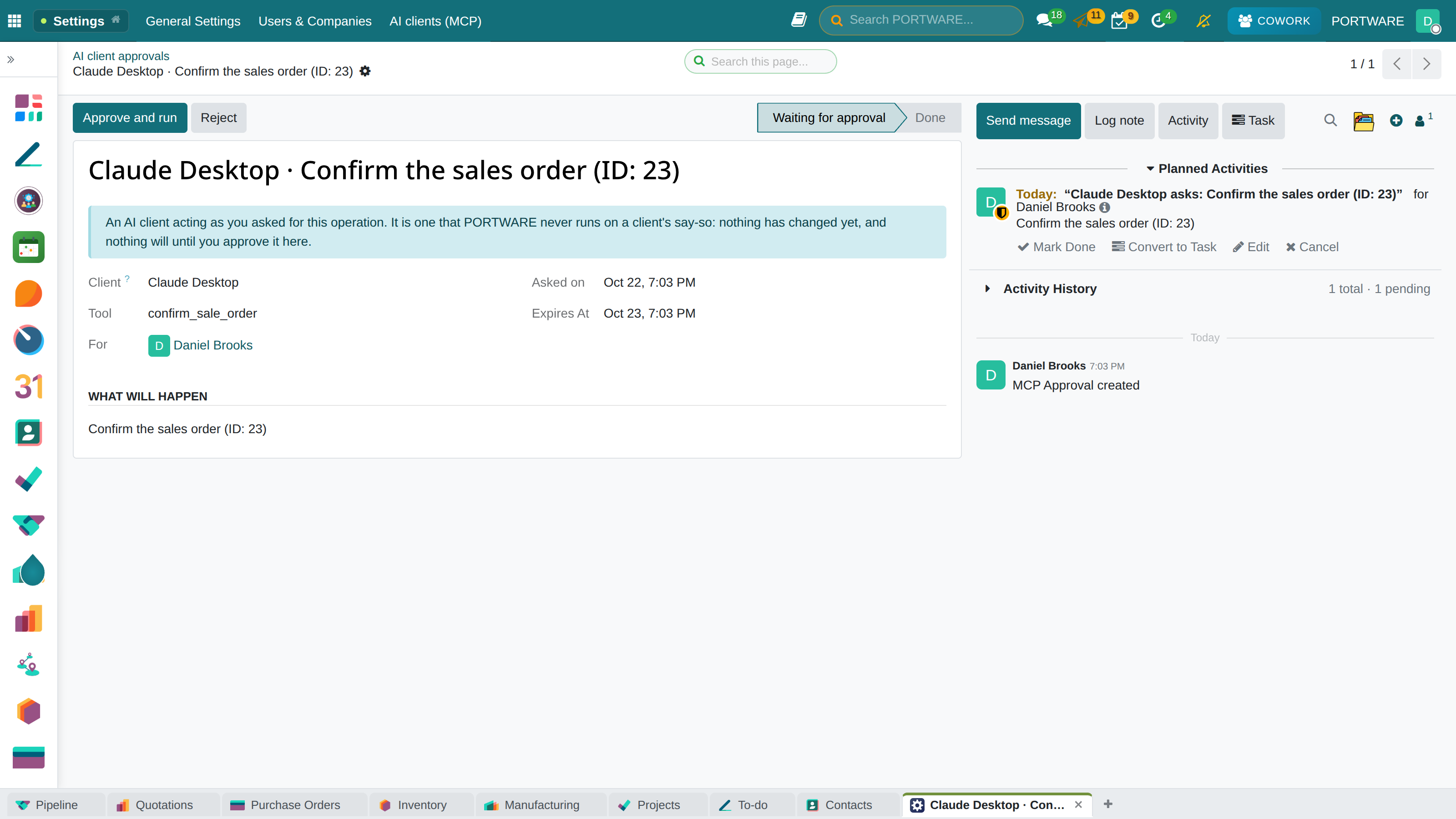Open the AI clients (MCP) menu
The height and width of the screenshot is (819, 1456).
[x=435, y=21]
